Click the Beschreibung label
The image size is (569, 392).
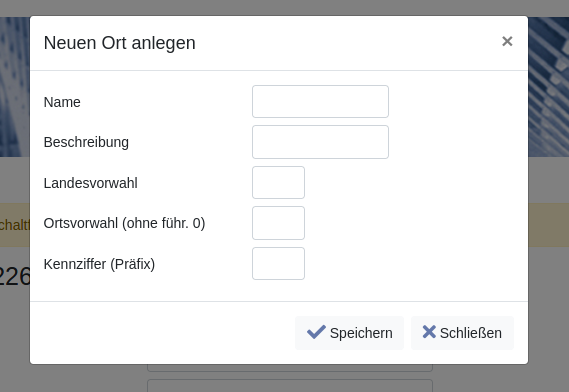(x=86, y=142)
